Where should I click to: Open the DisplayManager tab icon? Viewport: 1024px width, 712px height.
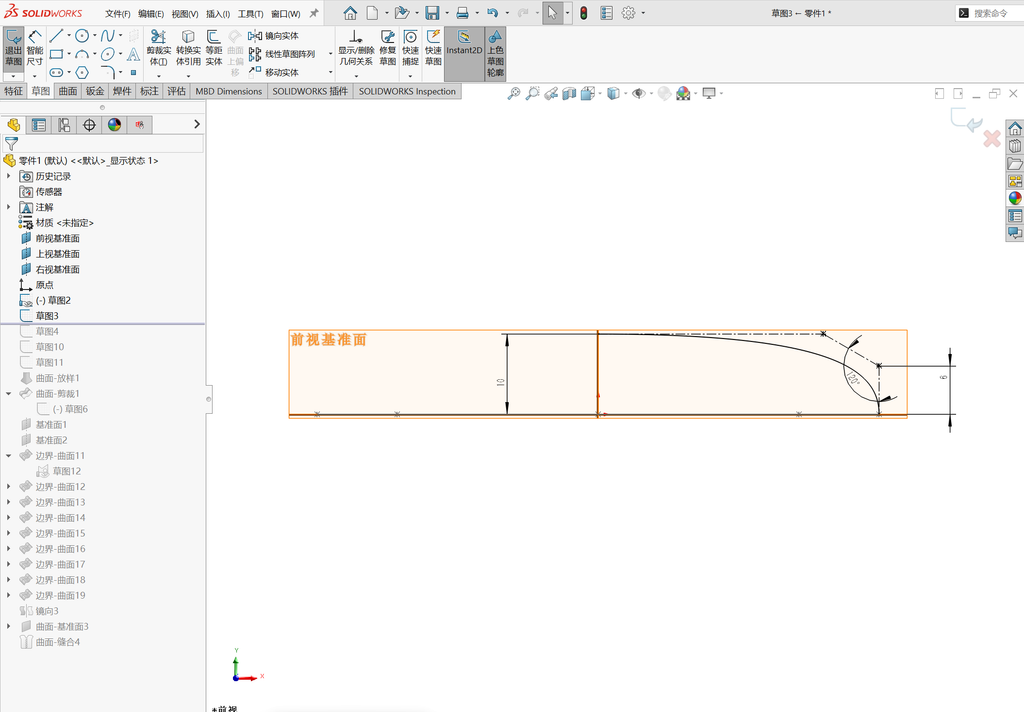(x=114, y=125)
